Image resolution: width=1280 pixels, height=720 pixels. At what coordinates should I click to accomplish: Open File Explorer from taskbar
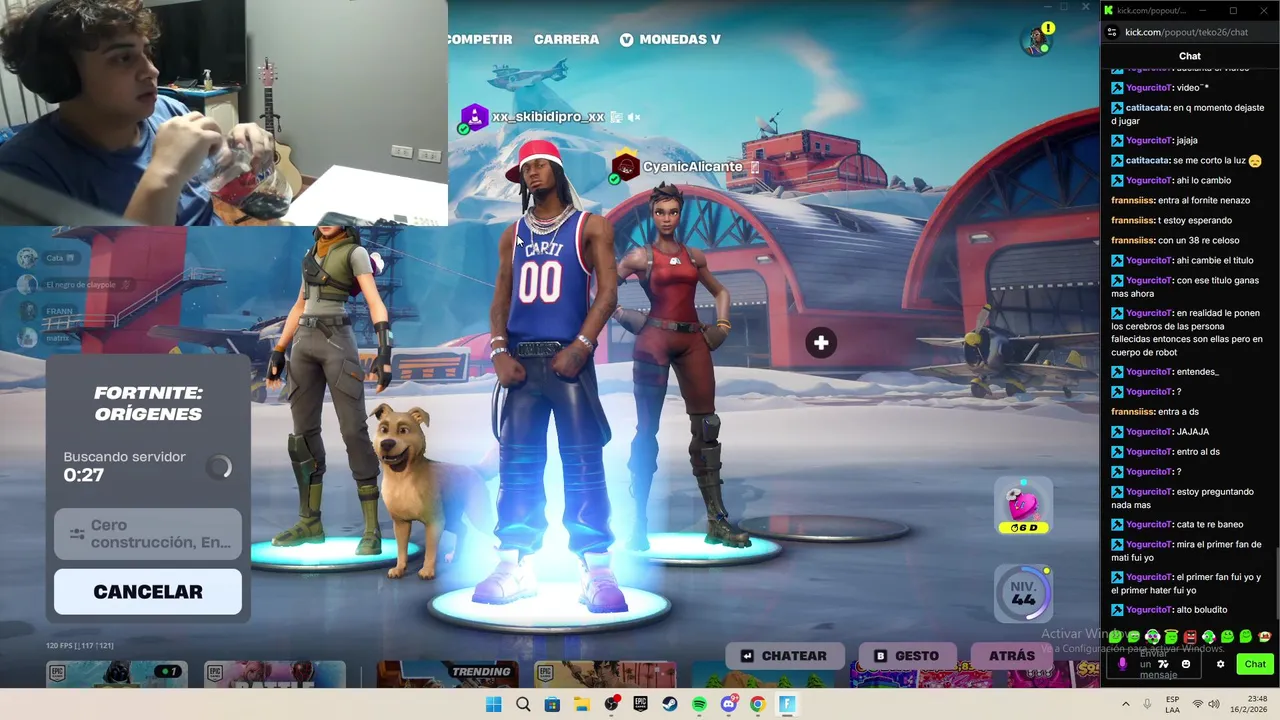click(582, 705)
